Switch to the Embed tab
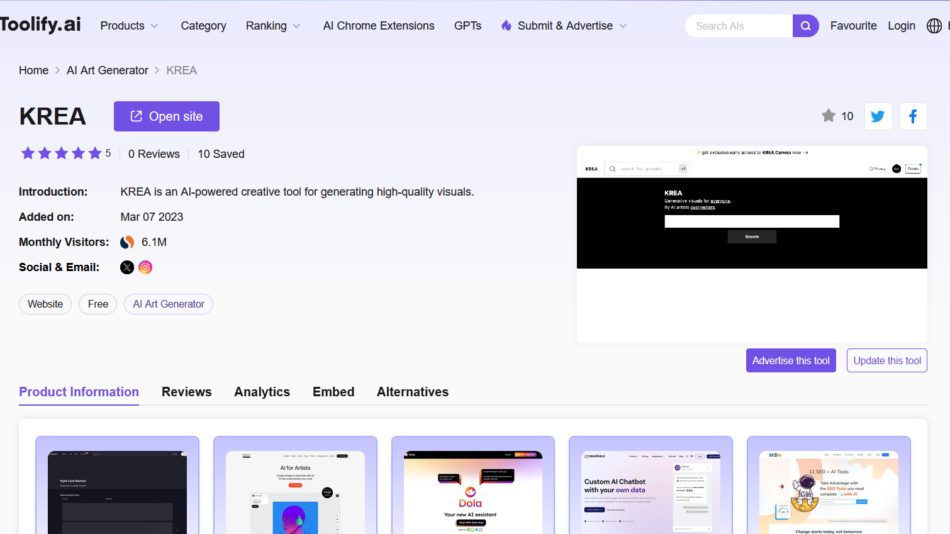 click(x=333, y=392)
